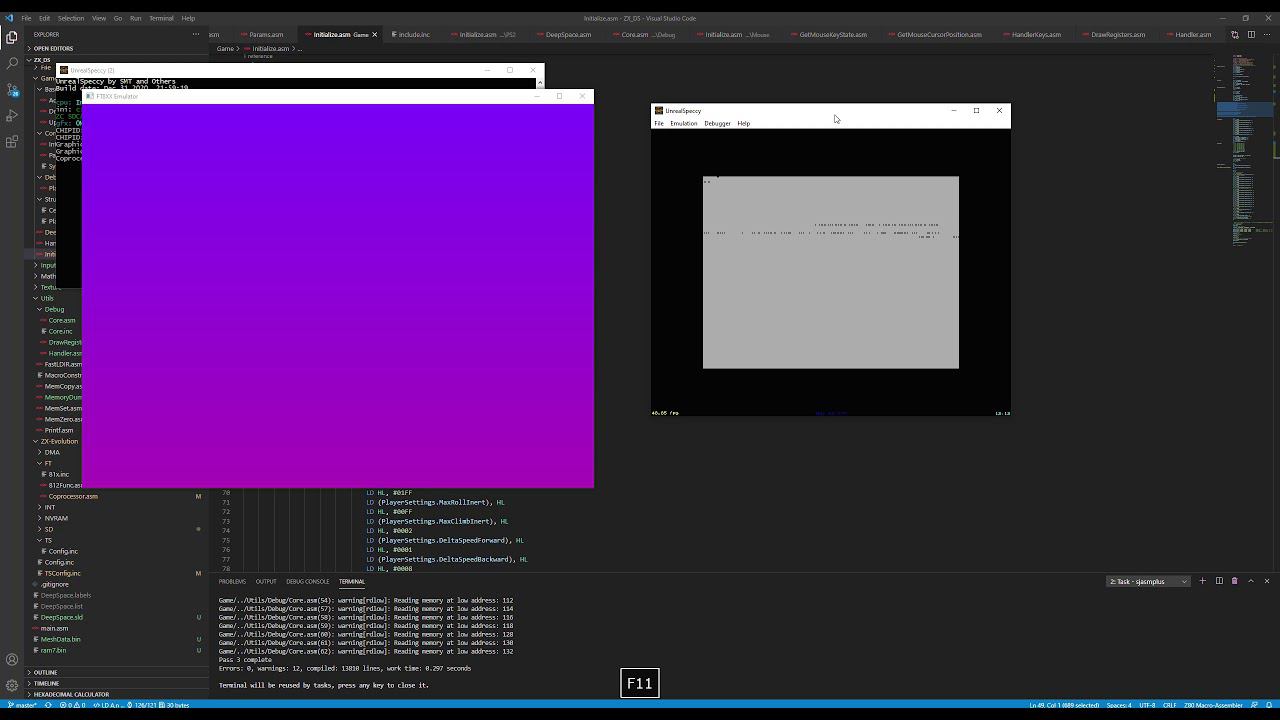Viewport: 1280px width, 720px height.
Task: Open the Emulation menu in UnrealSpeccy
Action: [684, 124]
